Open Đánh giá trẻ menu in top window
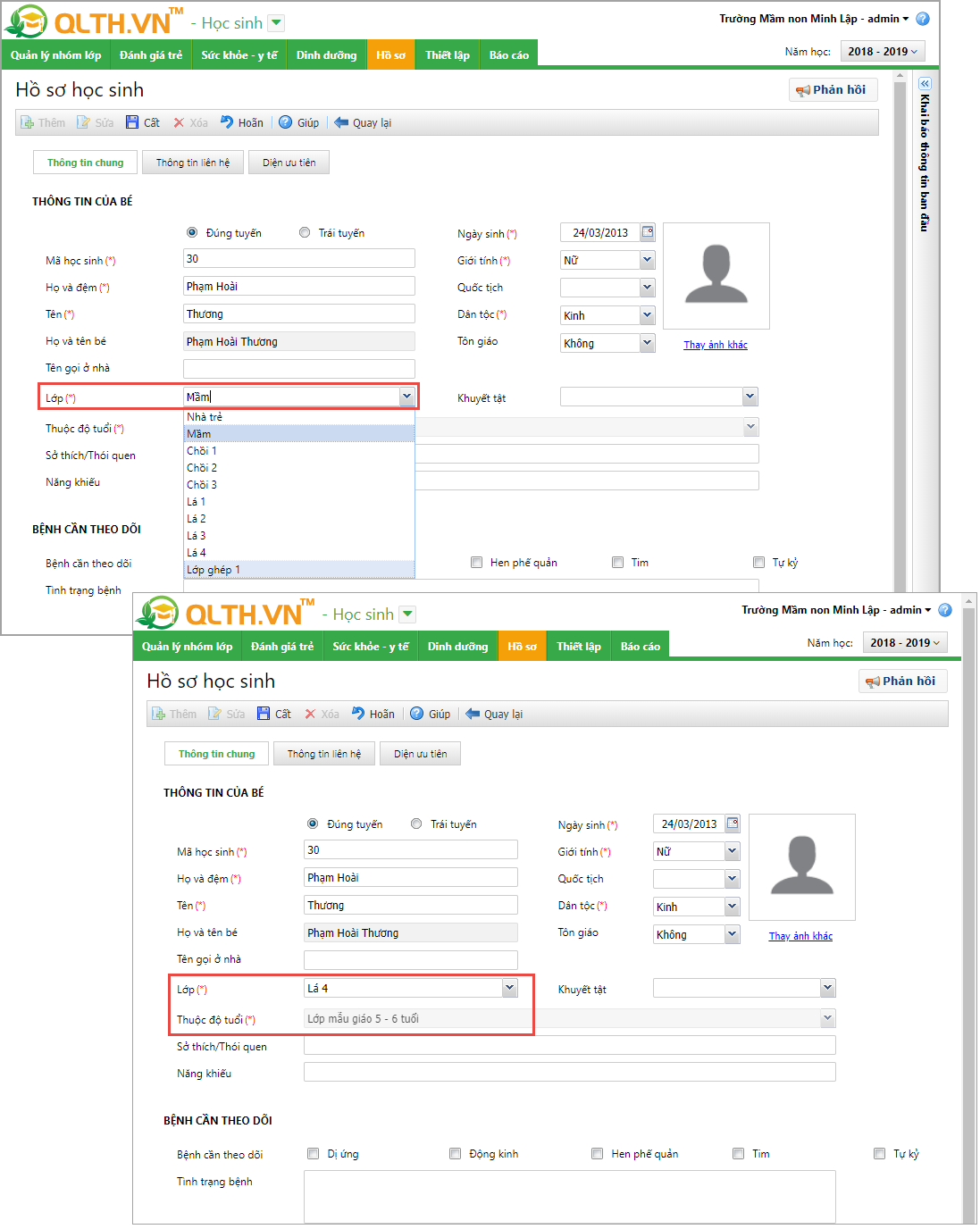Viewport: 980px width, 1229px height. pyautogui.click(x=151, y=55)
